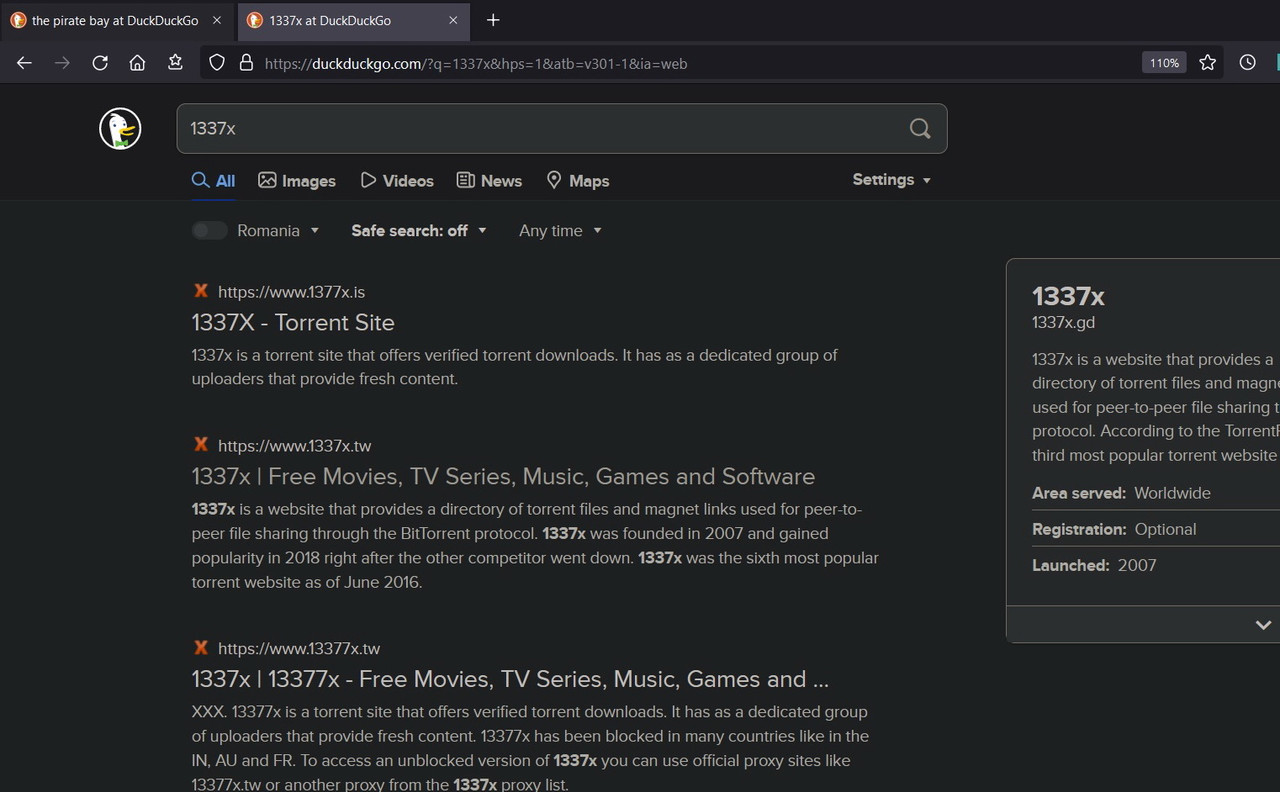Screen dimensions: 1280x792
Task: Open the Safe search: off dropdown
Action: pyautogui.click(x=419, y=230)
